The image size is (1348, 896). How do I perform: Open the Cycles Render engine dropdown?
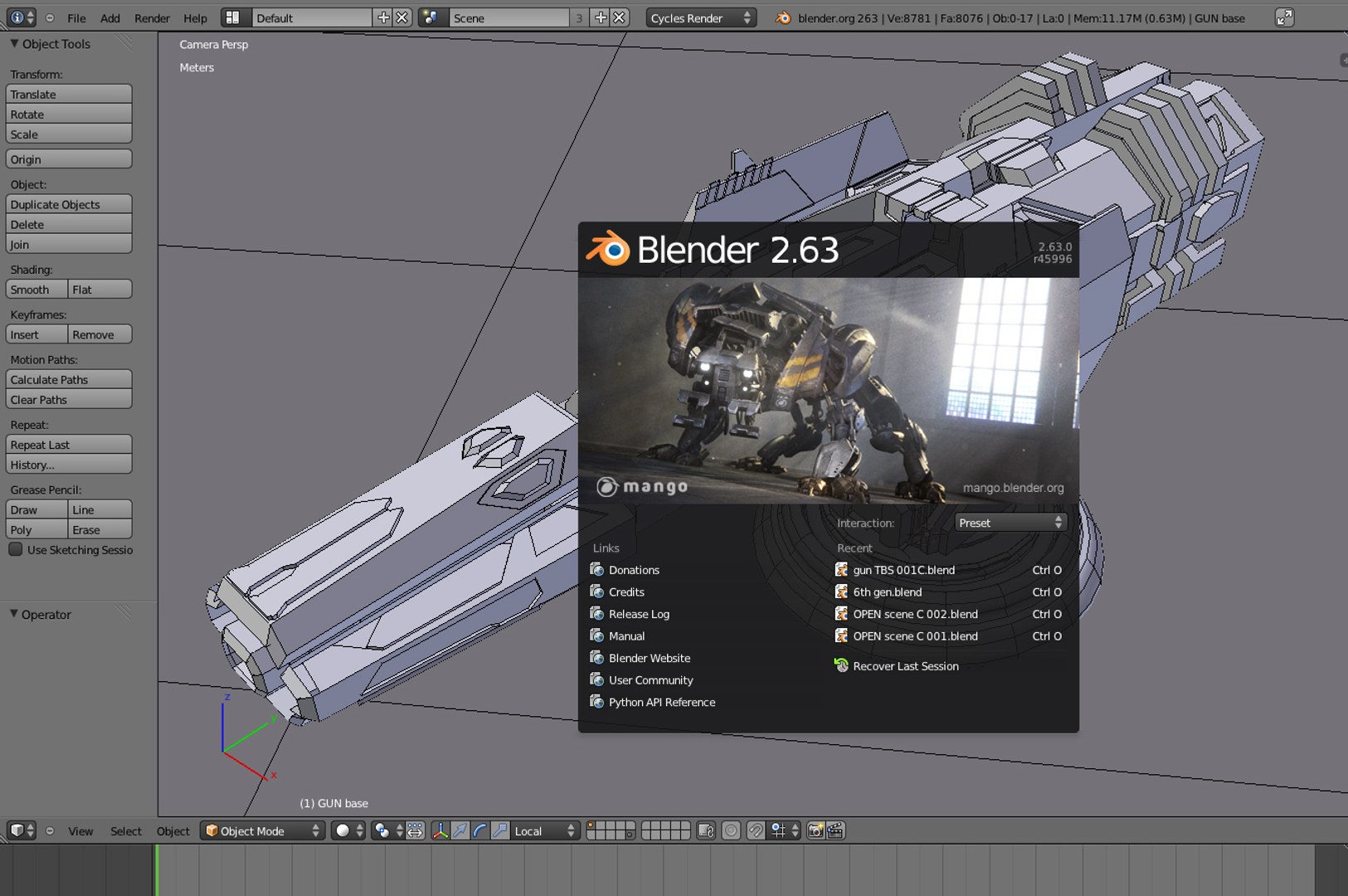point(701,17)
